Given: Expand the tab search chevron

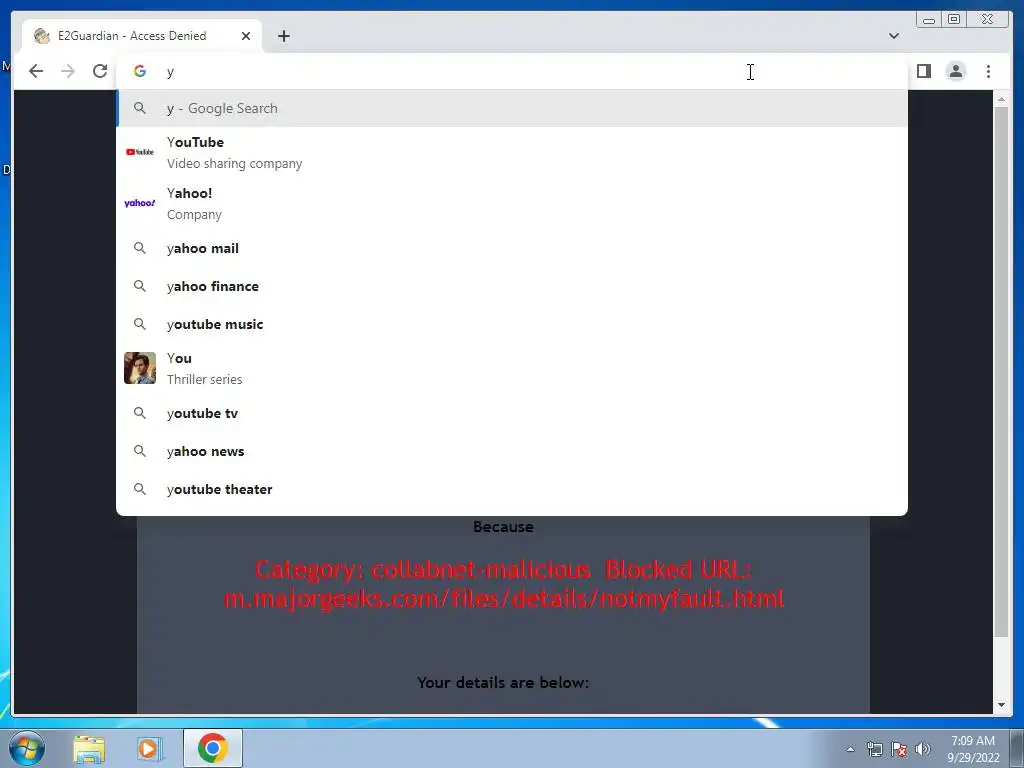Looking at the screenshot, I should click(x=893, y=36).
